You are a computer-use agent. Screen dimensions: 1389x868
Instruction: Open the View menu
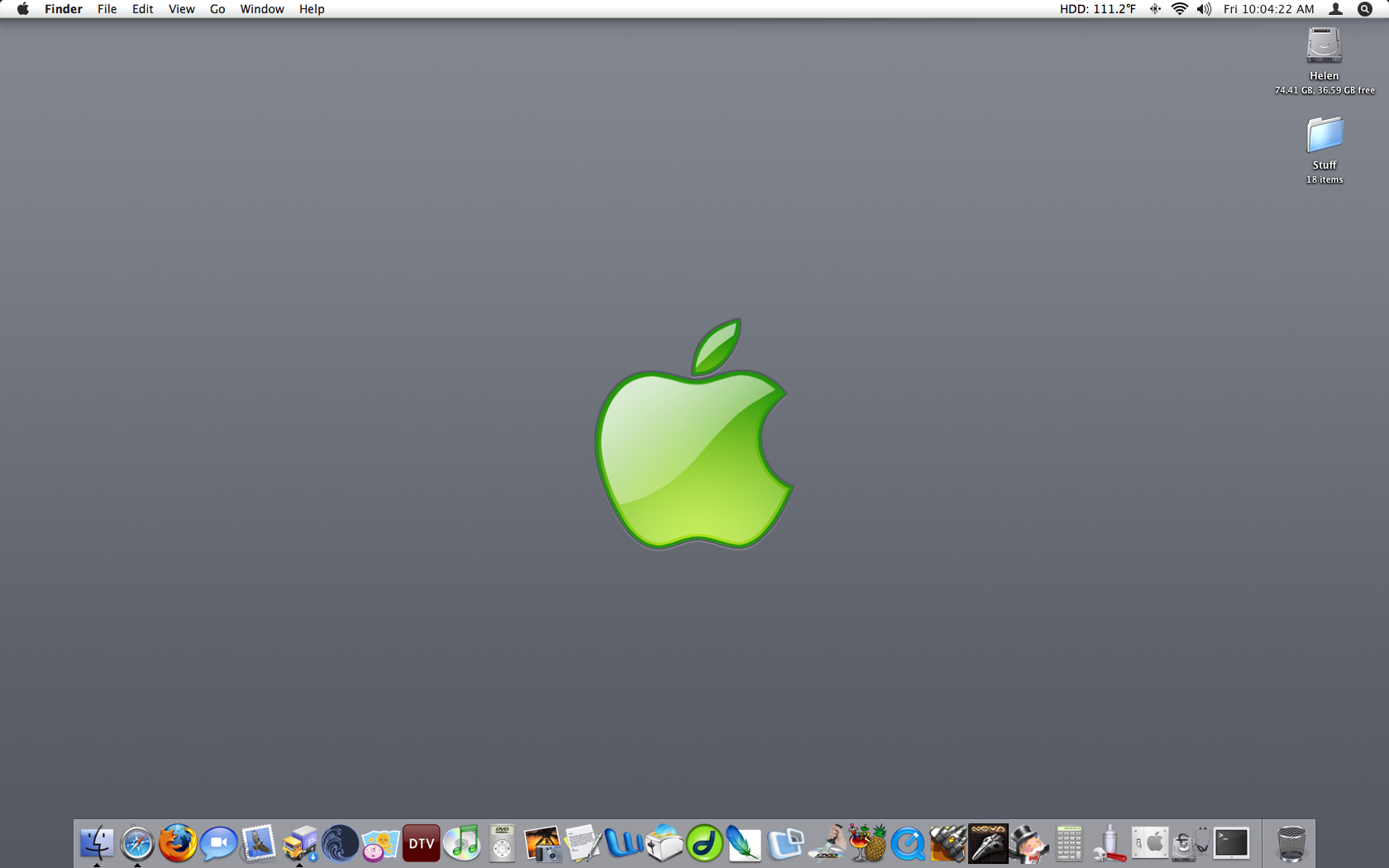(181, 9)
